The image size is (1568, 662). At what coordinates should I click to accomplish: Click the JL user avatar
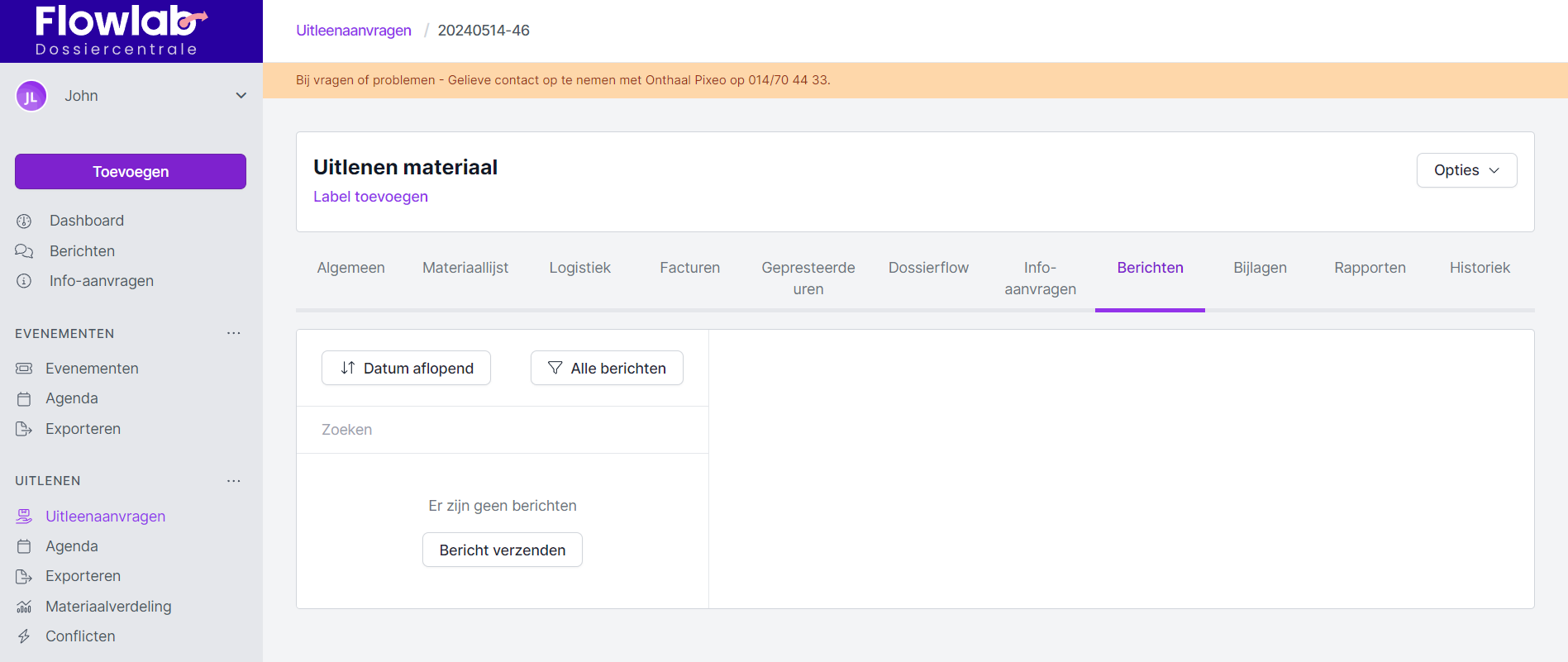pos(31,96)
